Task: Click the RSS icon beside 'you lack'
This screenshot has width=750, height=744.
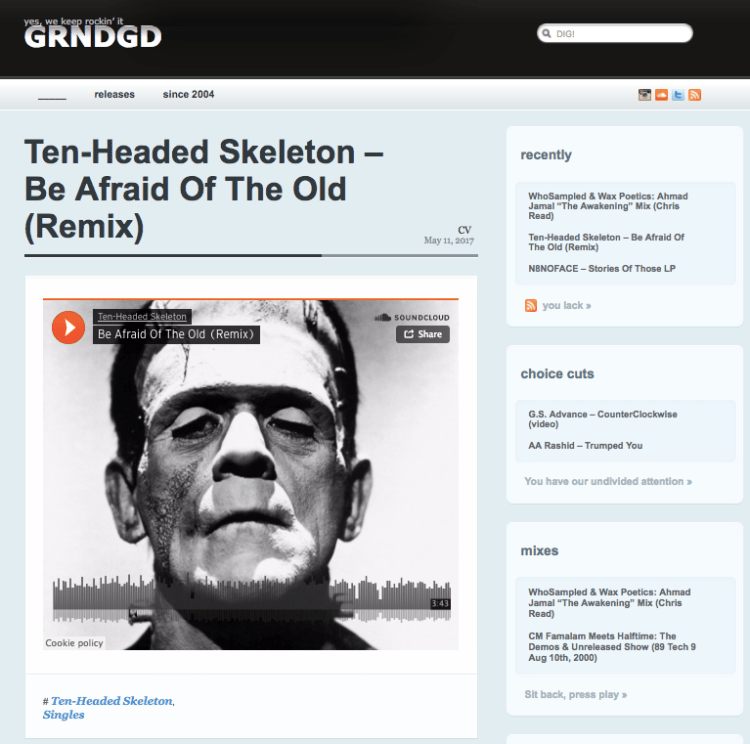Action: click(x=530, y=305)
